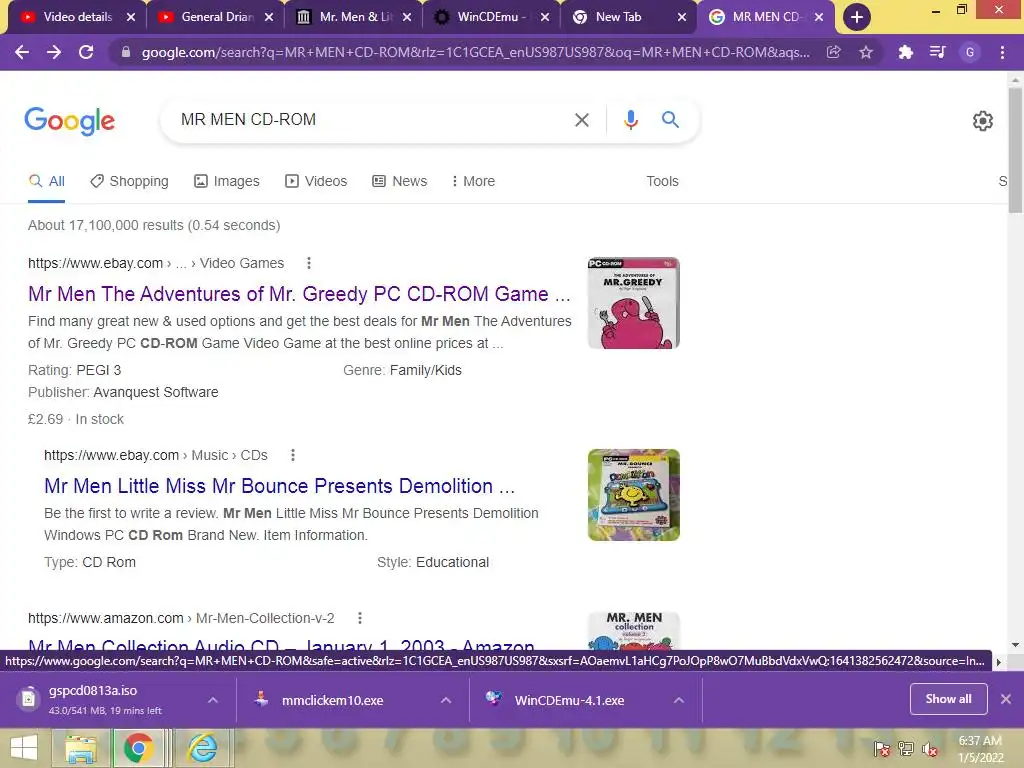Close the downloads bar

coord(1006,699)
